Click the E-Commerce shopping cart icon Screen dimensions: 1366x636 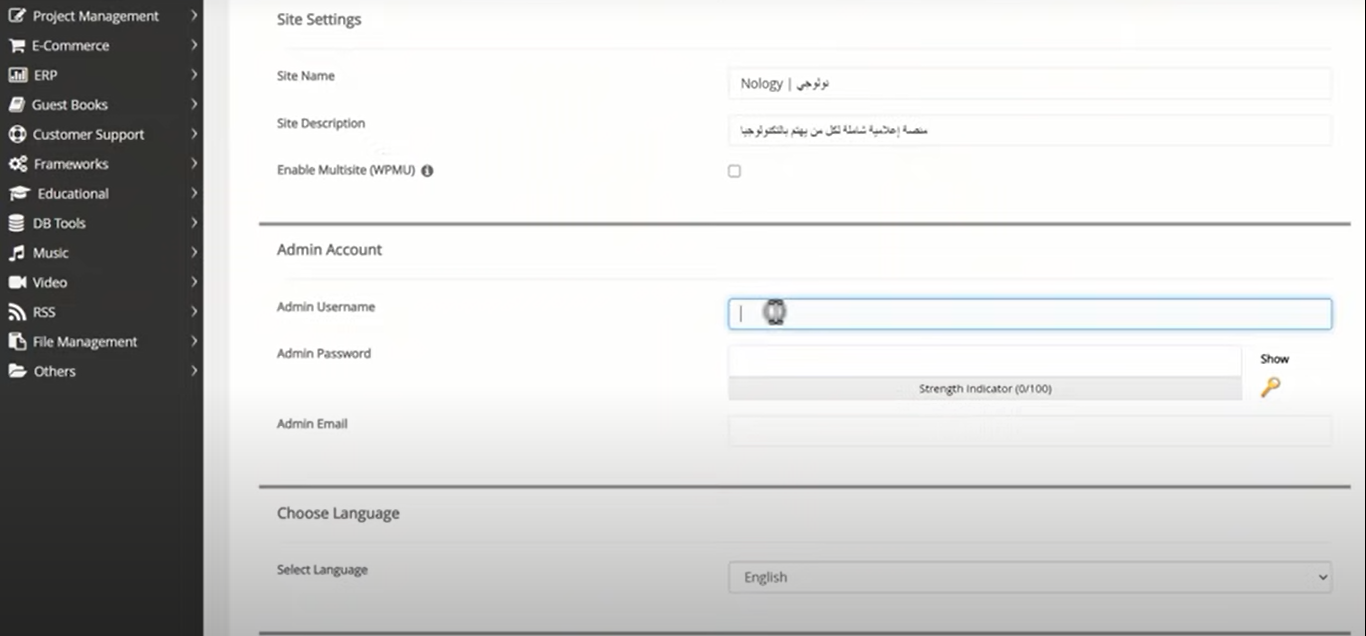[17, 45]
